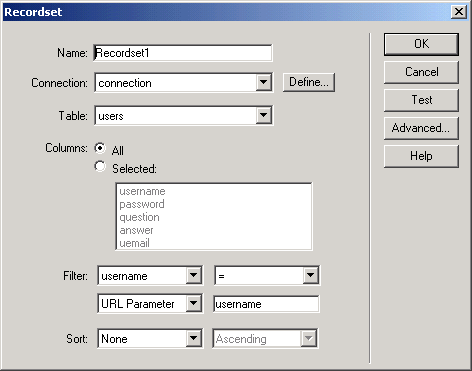Click the Help button
Image resolution: width=472 pixels, height=371 pixels.
[421, 156]
